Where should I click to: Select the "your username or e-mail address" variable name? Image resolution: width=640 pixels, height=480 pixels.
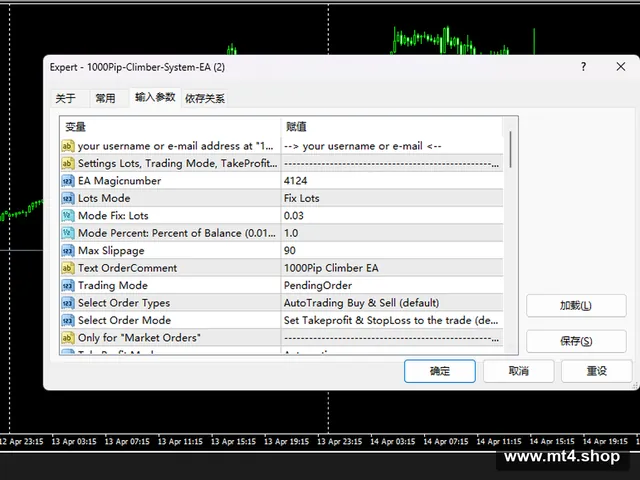(176, 146)
